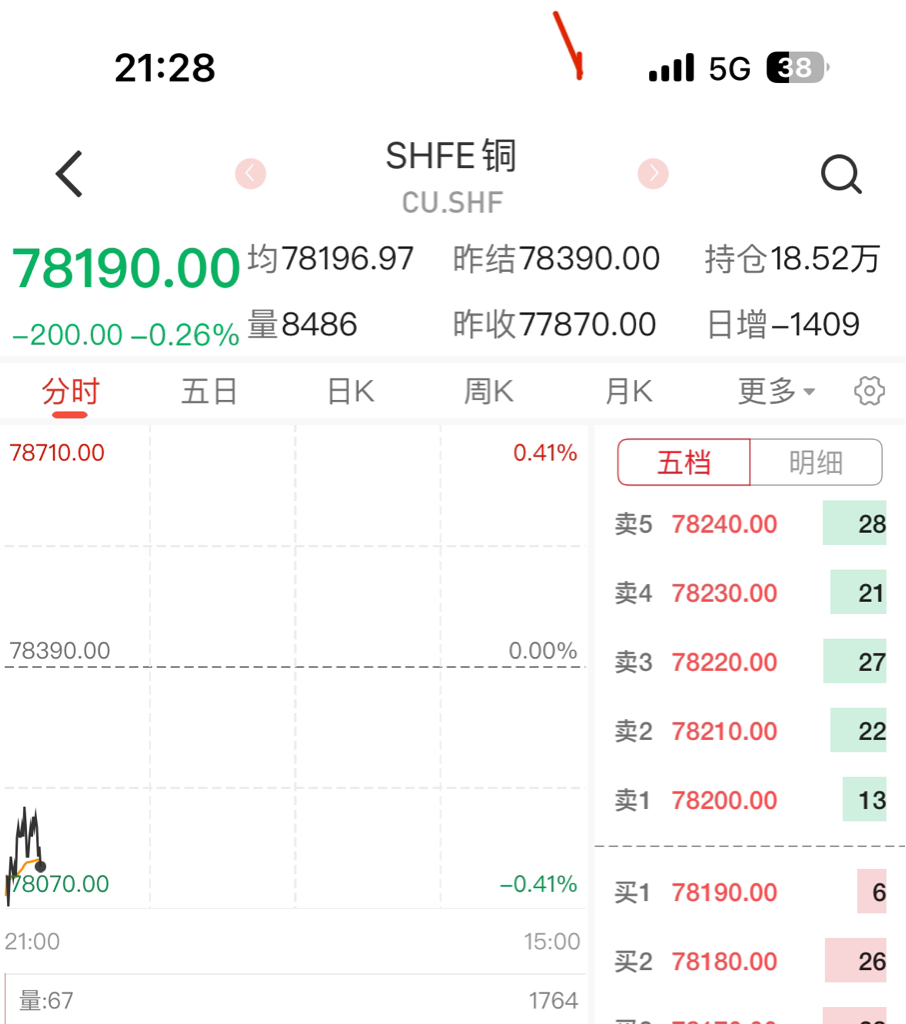Viewport: 906px width, 1024px height.
Task: Select the 五日 chart tab
Action: click(209, 392)
